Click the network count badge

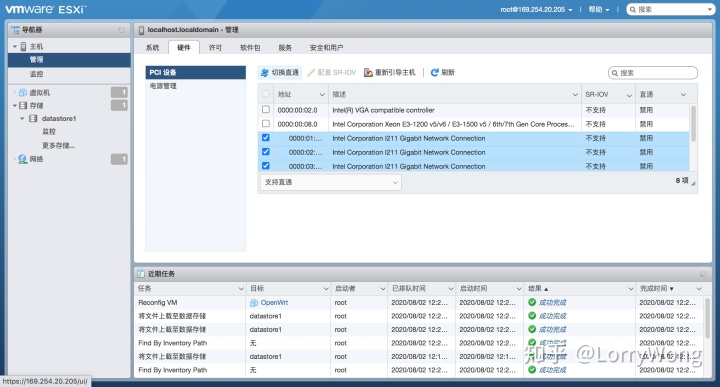point(119,159)
